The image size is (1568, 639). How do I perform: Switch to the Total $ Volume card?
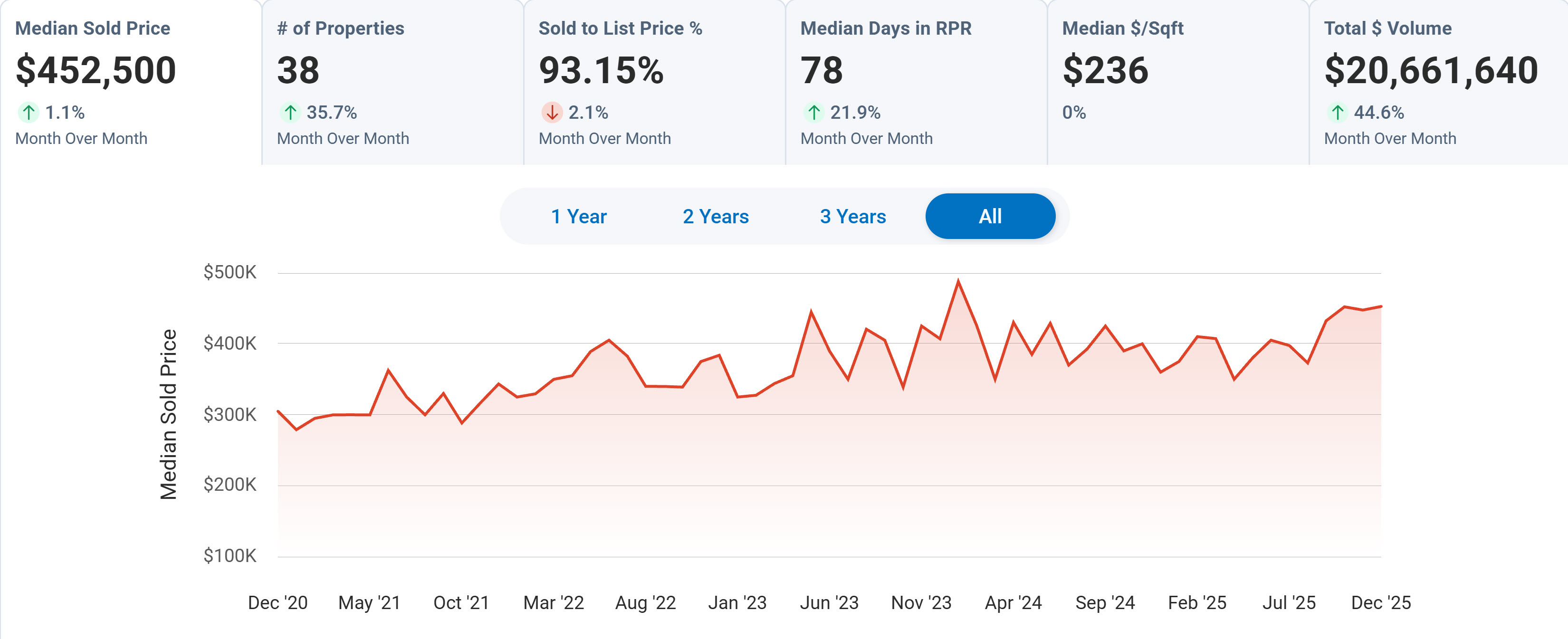1438,82
